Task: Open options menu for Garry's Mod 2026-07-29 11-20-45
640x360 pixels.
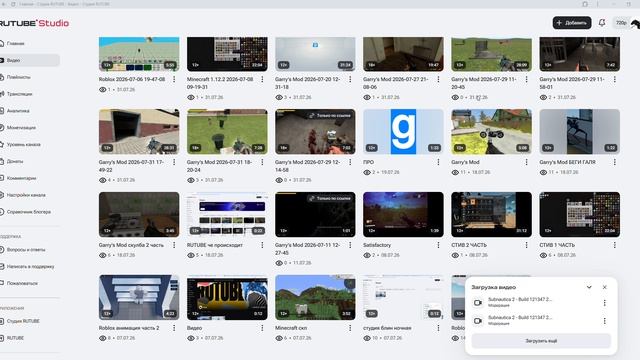Action: (x=527, y=79)
